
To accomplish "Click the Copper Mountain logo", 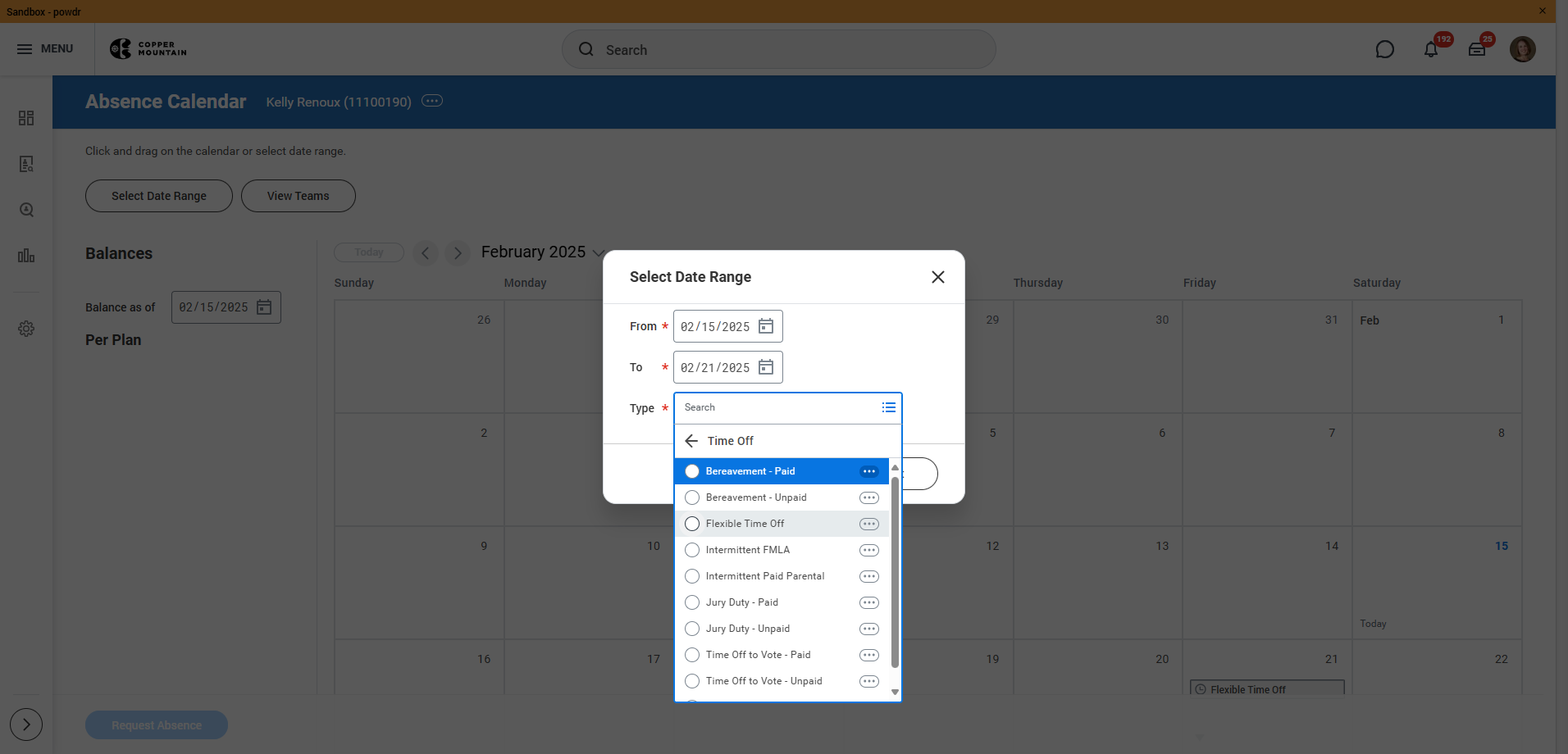I will coord(148,49).
